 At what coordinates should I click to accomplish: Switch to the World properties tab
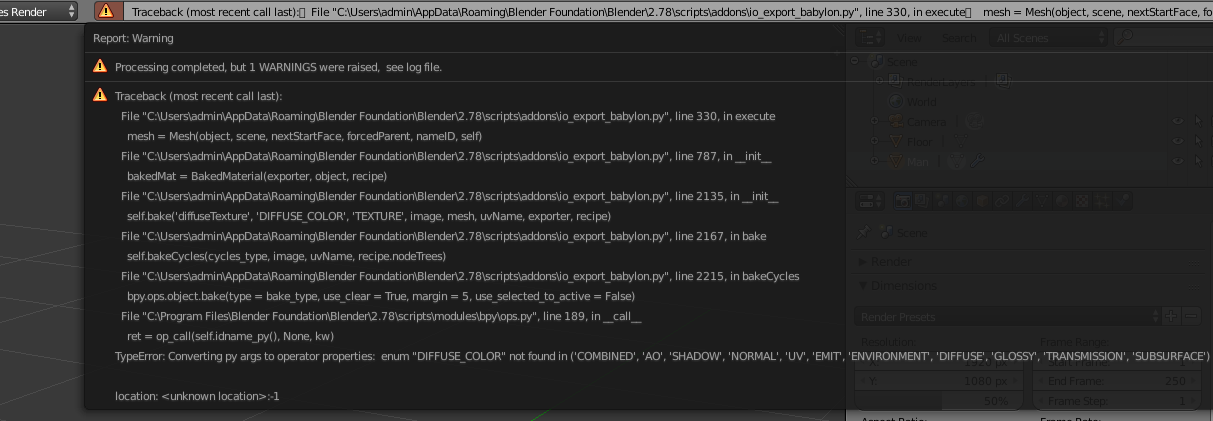click(964, 202)
